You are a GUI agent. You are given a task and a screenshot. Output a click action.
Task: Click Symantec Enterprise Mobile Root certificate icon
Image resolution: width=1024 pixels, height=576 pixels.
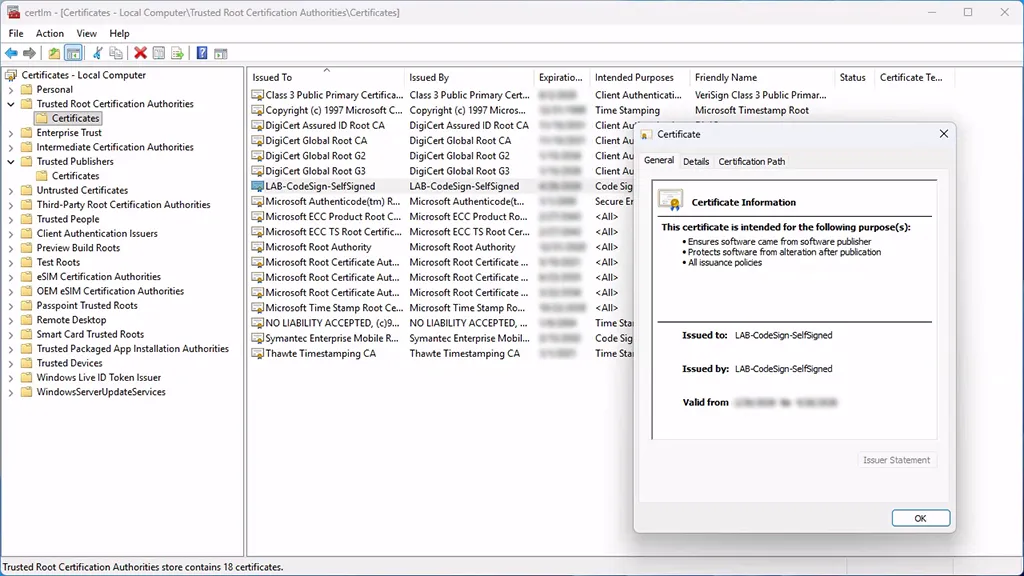257,338
